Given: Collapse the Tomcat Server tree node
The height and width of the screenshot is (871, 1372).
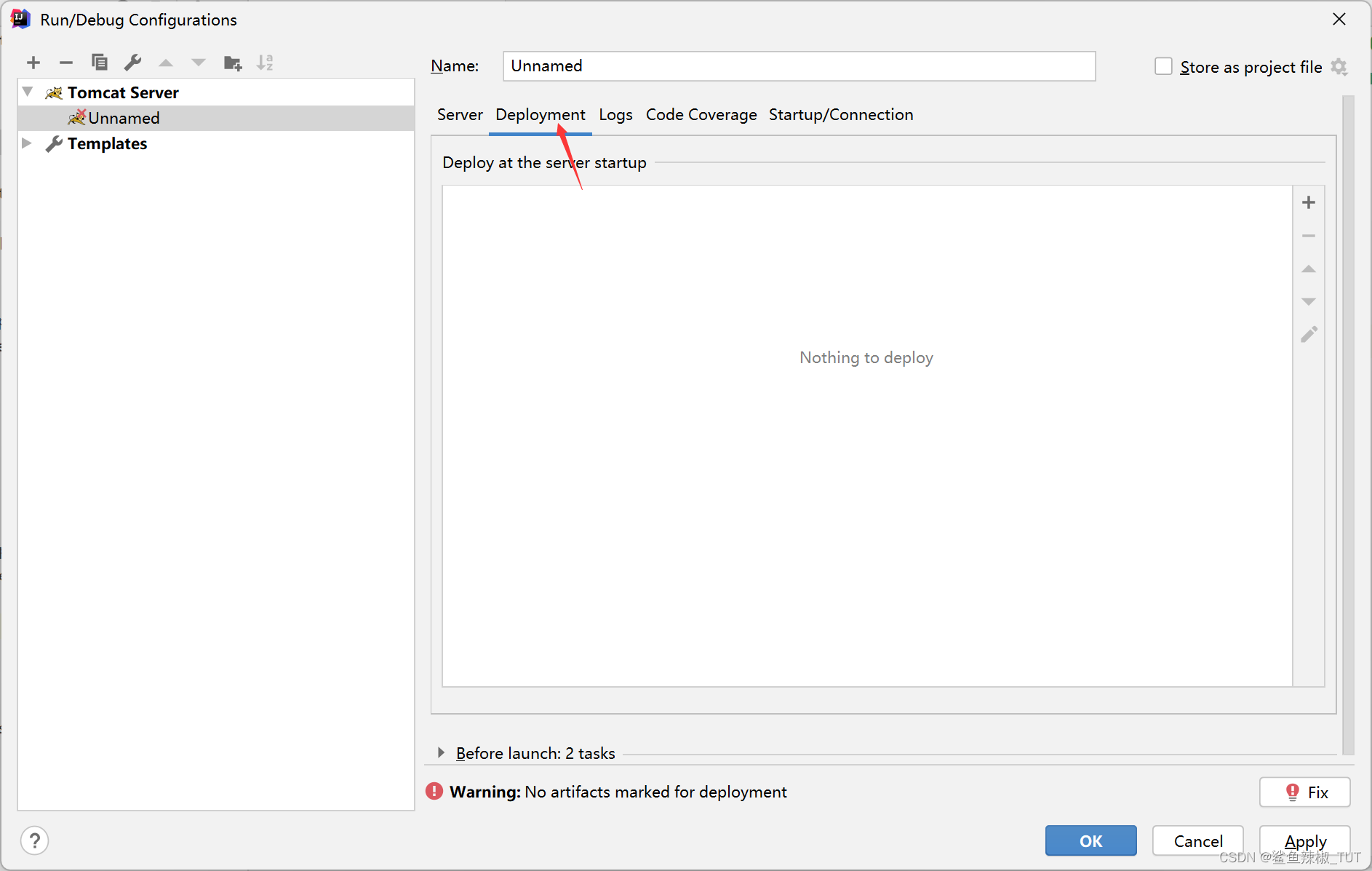Looking at the screenshot, I should tap(28, 92).
